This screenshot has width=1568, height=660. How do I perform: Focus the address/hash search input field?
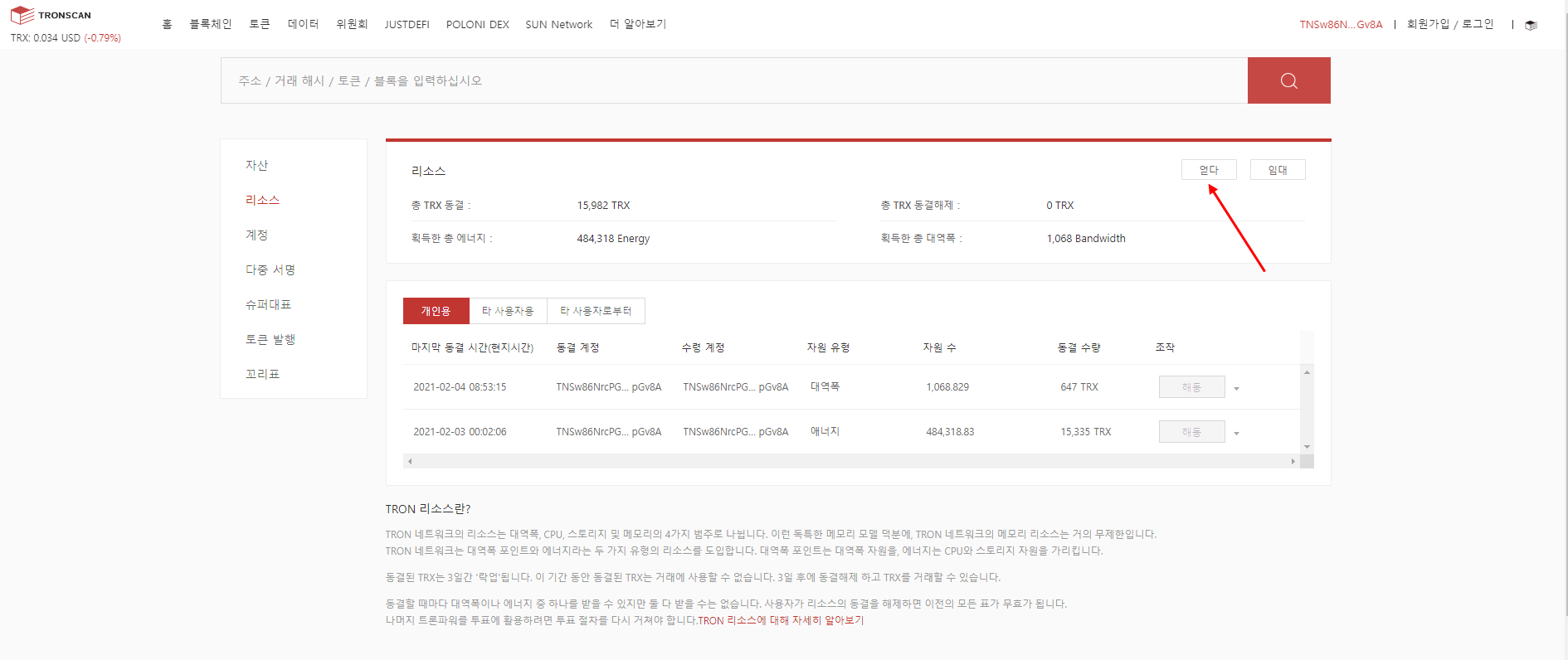pos(733,80)
